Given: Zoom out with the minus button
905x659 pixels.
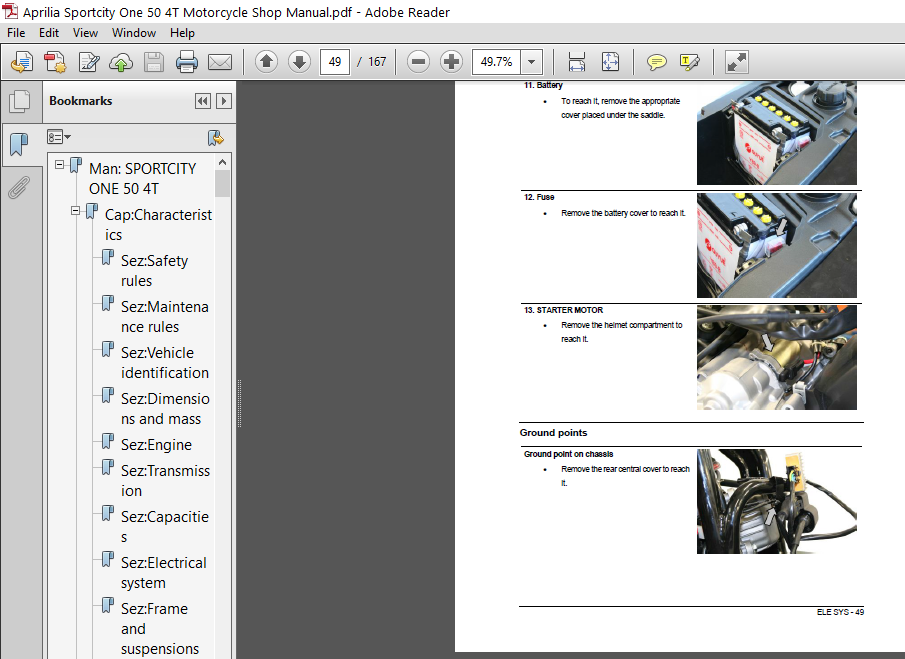Looking at the screenshot, I should tap(418, 61).
